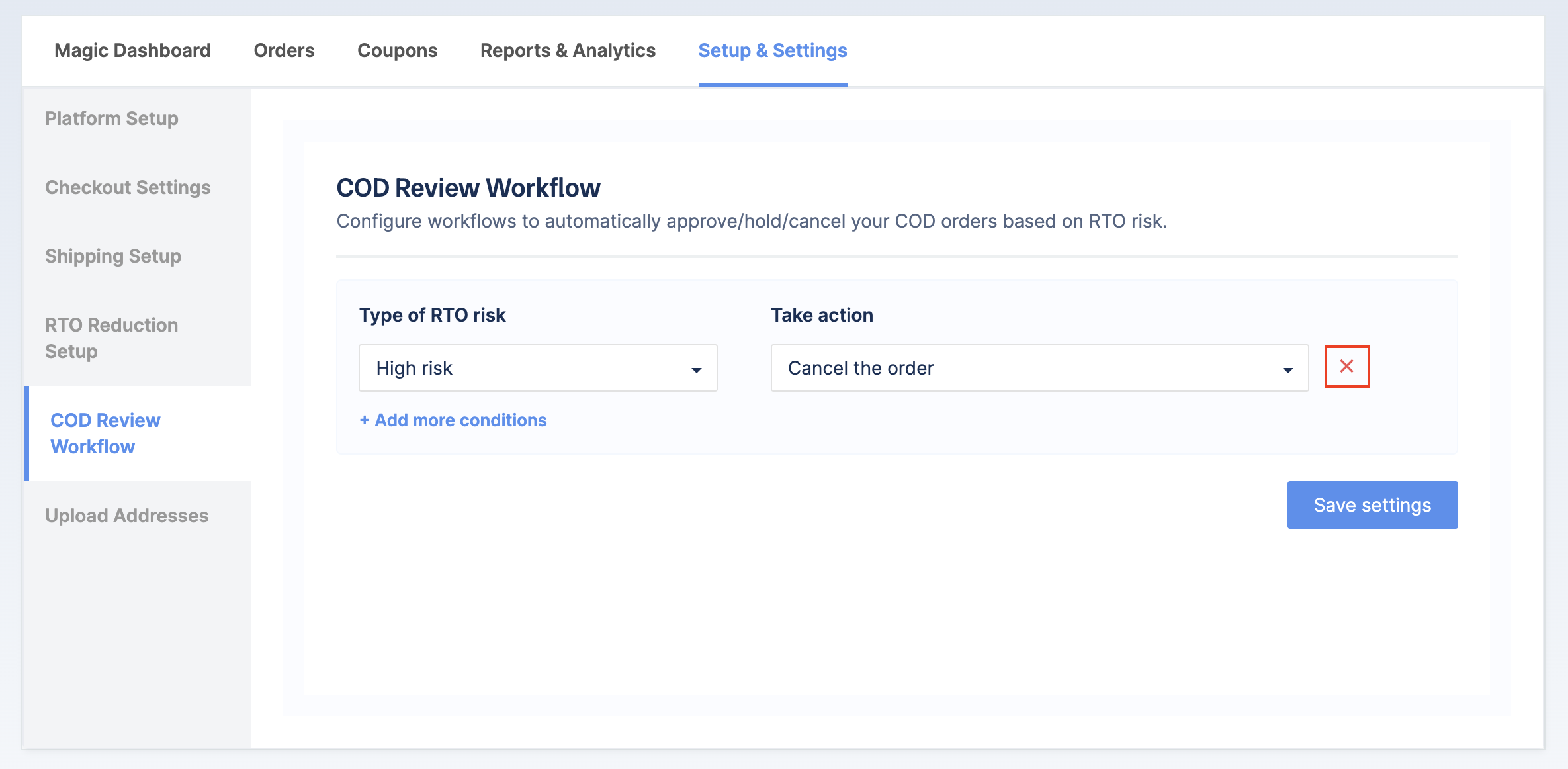Viewport: 1568px width, 769px height.
Task: Open Reports & Analytics tab
Action: [x=568, y=50]
